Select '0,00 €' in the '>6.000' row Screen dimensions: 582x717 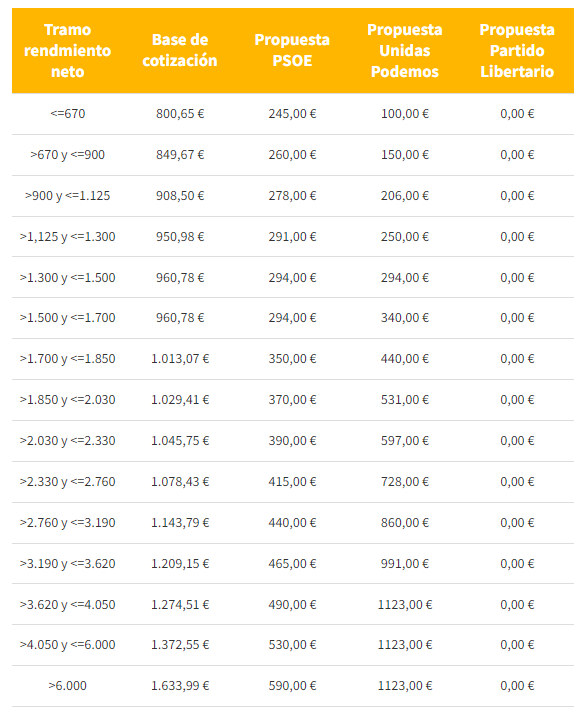pos(517,686)
